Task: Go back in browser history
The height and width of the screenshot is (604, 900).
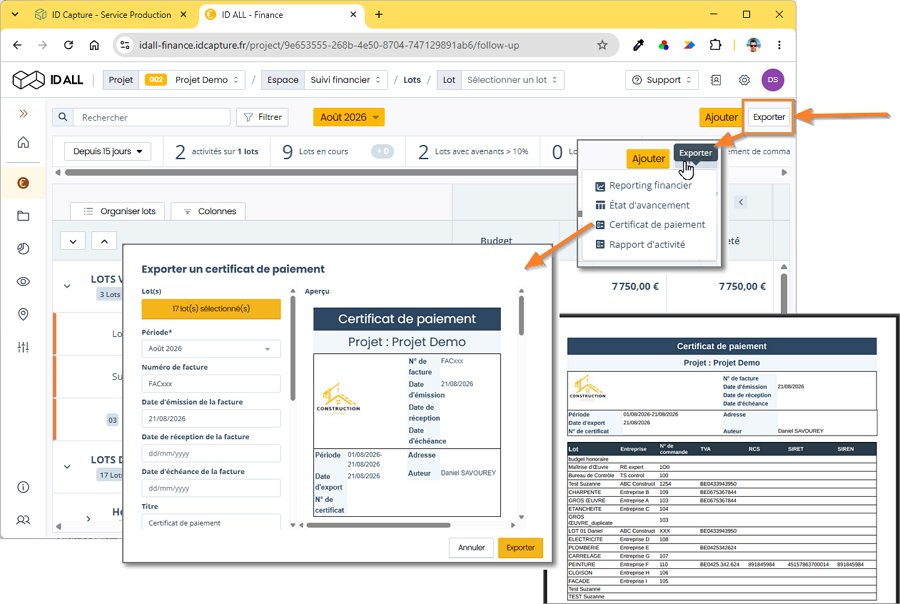Action: click(17, 45)
